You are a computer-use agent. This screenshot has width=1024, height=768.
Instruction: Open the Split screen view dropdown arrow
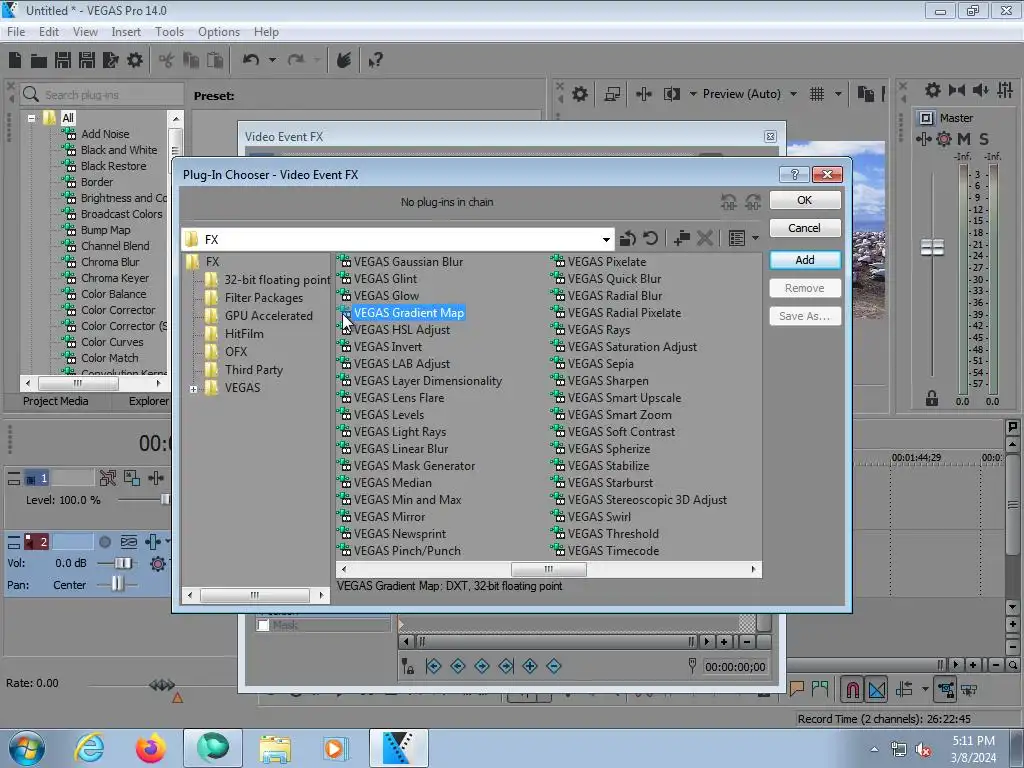[x=693, y=94]
